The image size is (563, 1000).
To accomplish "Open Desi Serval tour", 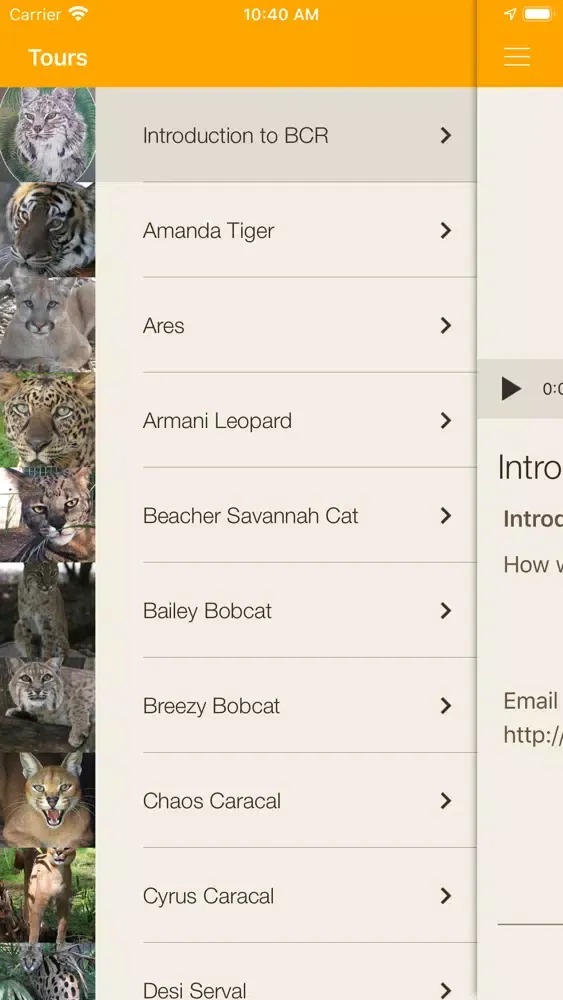I will pos(238,972).
